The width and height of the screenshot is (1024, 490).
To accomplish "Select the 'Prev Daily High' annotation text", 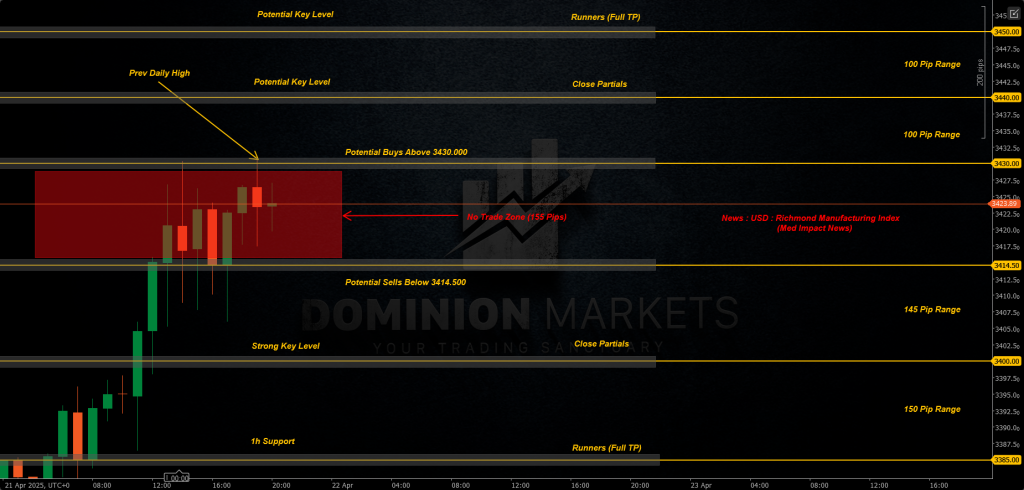I will (x=159, y=73).
